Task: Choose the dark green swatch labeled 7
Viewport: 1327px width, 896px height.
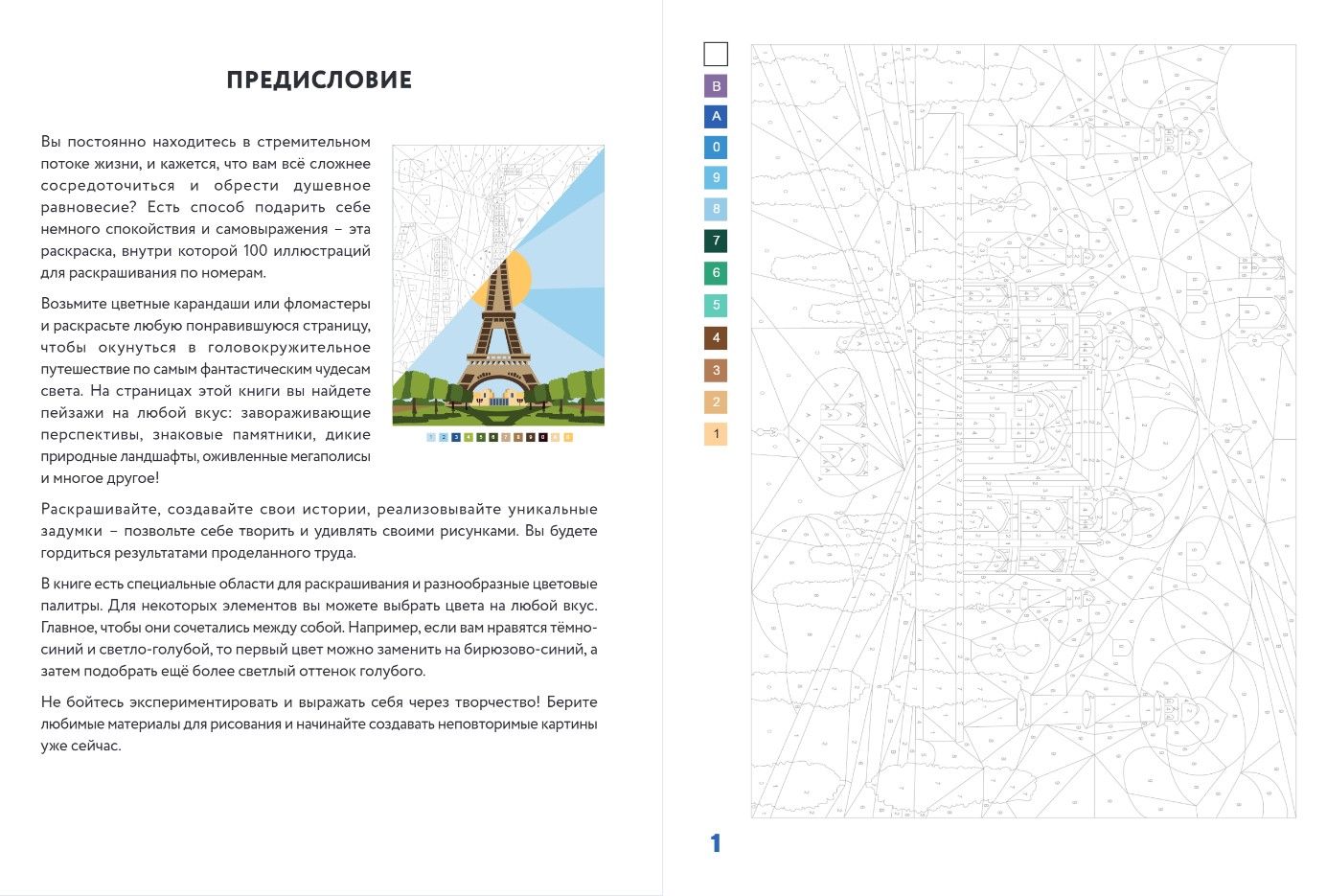Action: tap(716, 241)
